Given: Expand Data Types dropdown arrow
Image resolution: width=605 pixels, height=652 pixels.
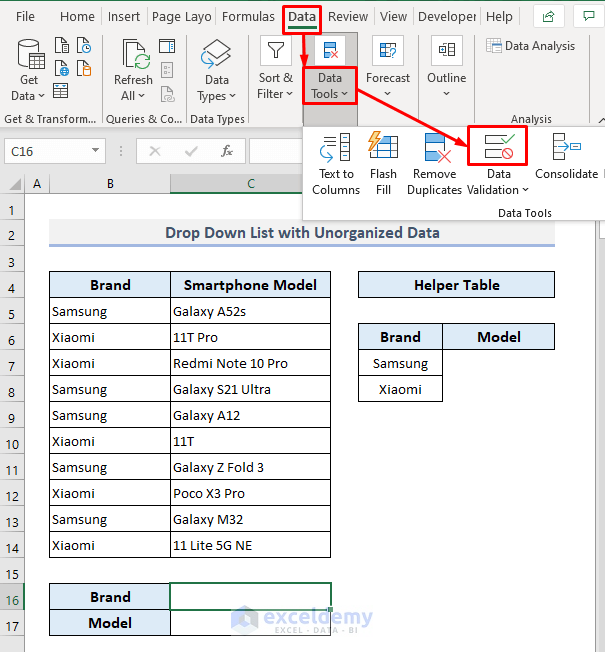Looking at the screenshot, I should coord(232,96).
